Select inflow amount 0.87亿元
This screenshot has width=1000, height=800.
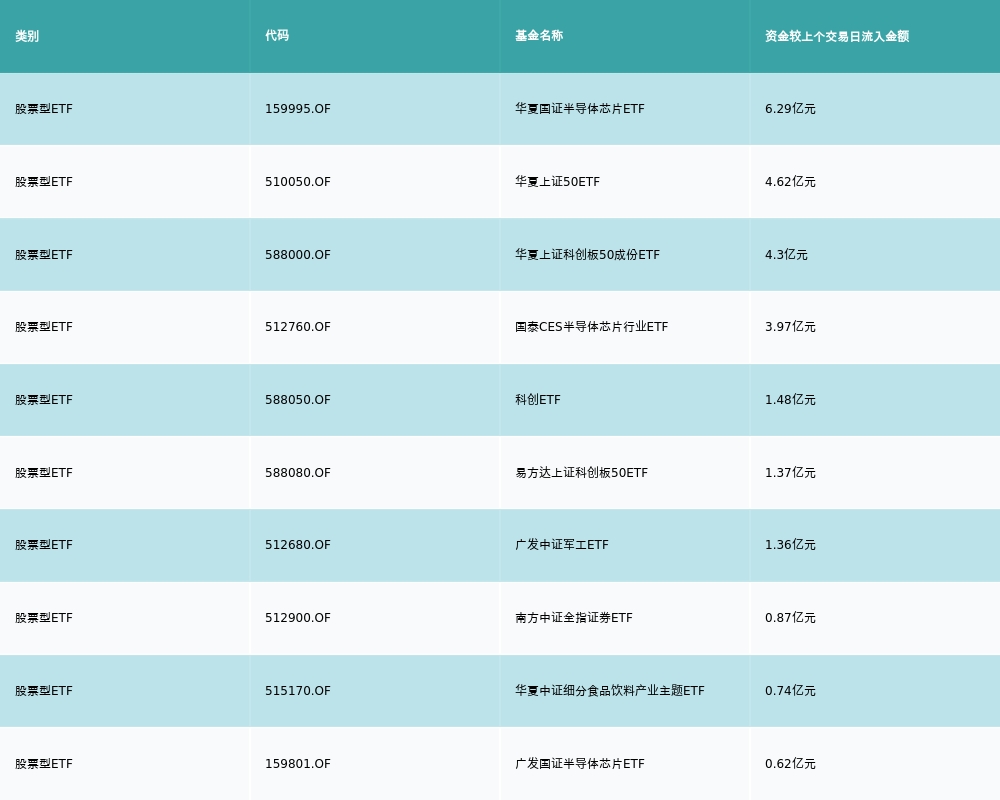click(790, 618)
